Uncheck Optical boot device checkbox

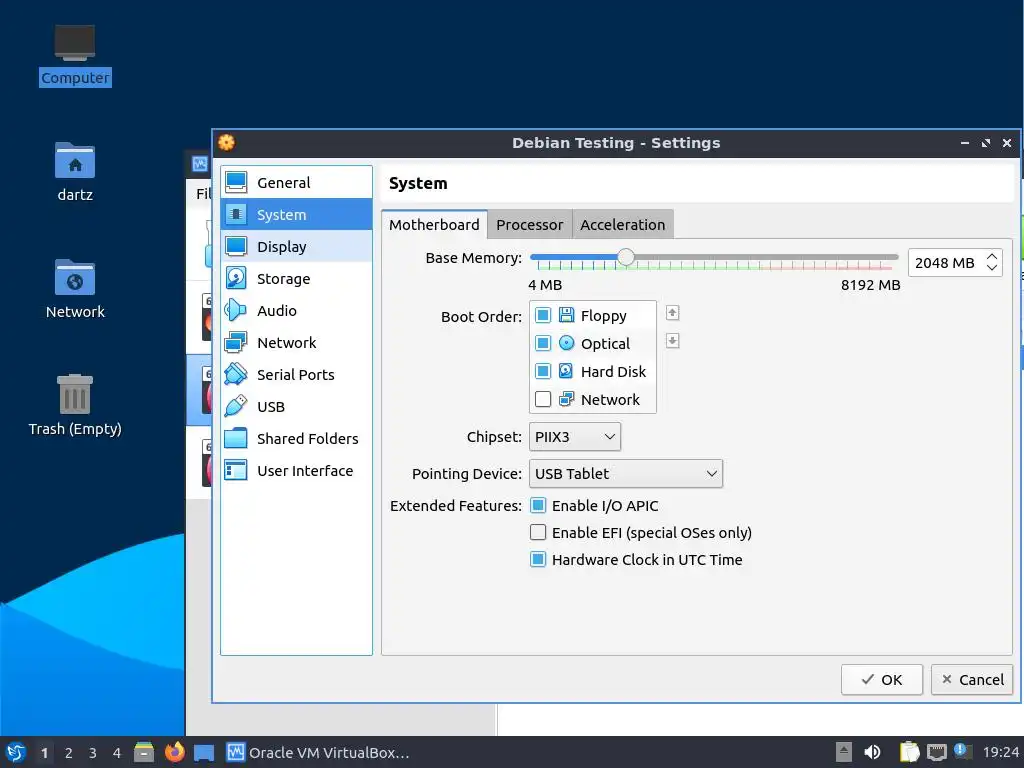coord(543,344)
